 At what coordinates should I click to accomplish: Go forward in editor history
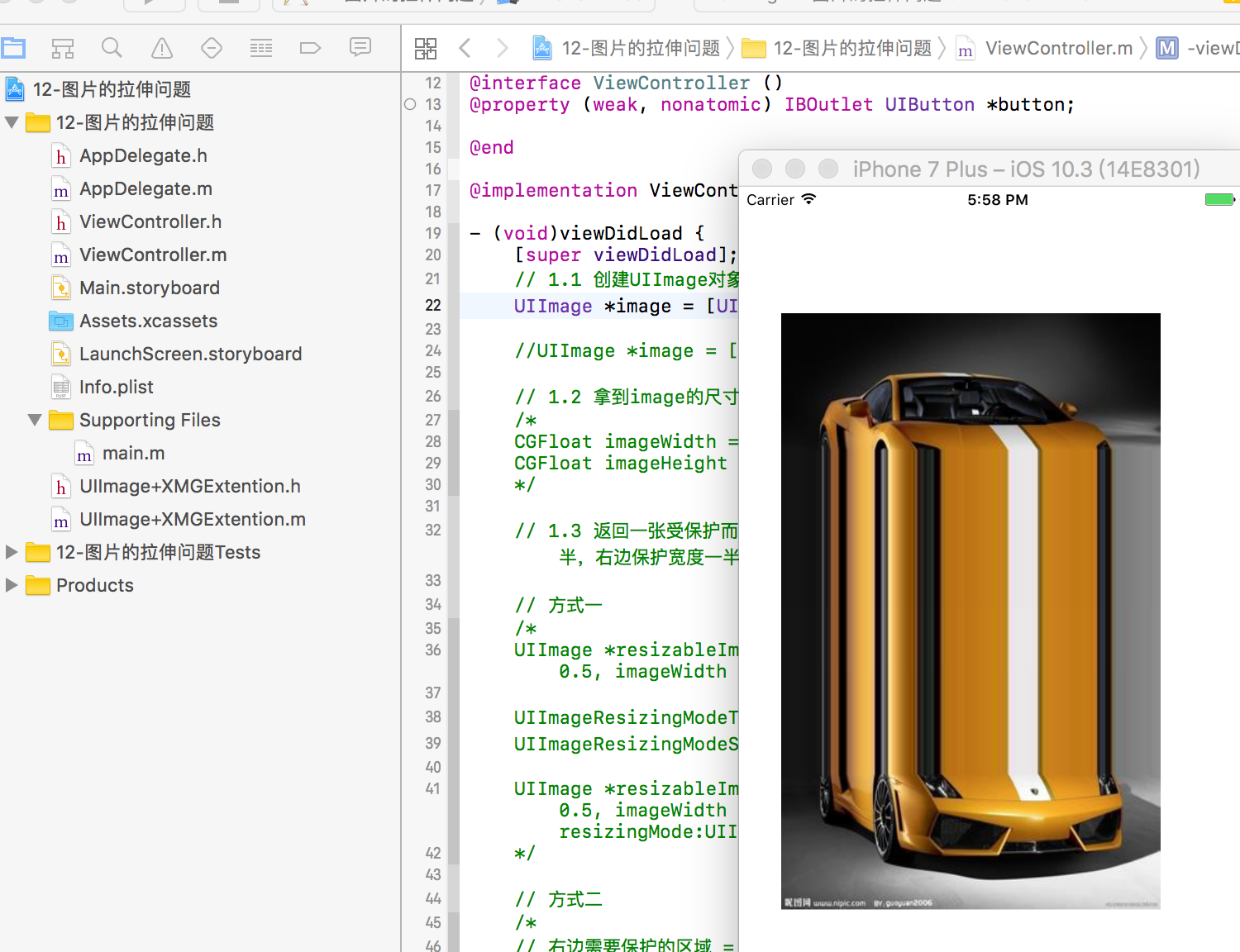[x=502, y=48]
